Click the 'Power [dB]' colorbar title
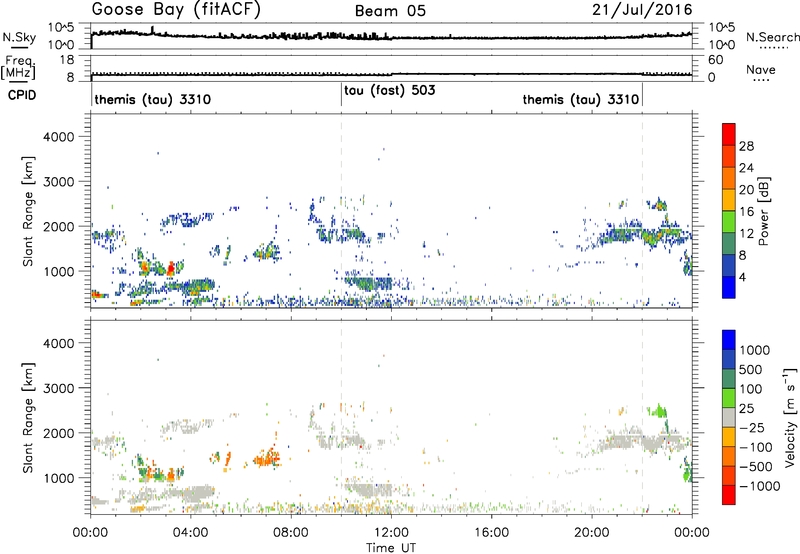The height and width of the screenshot is (554, 800). point(763,211)
